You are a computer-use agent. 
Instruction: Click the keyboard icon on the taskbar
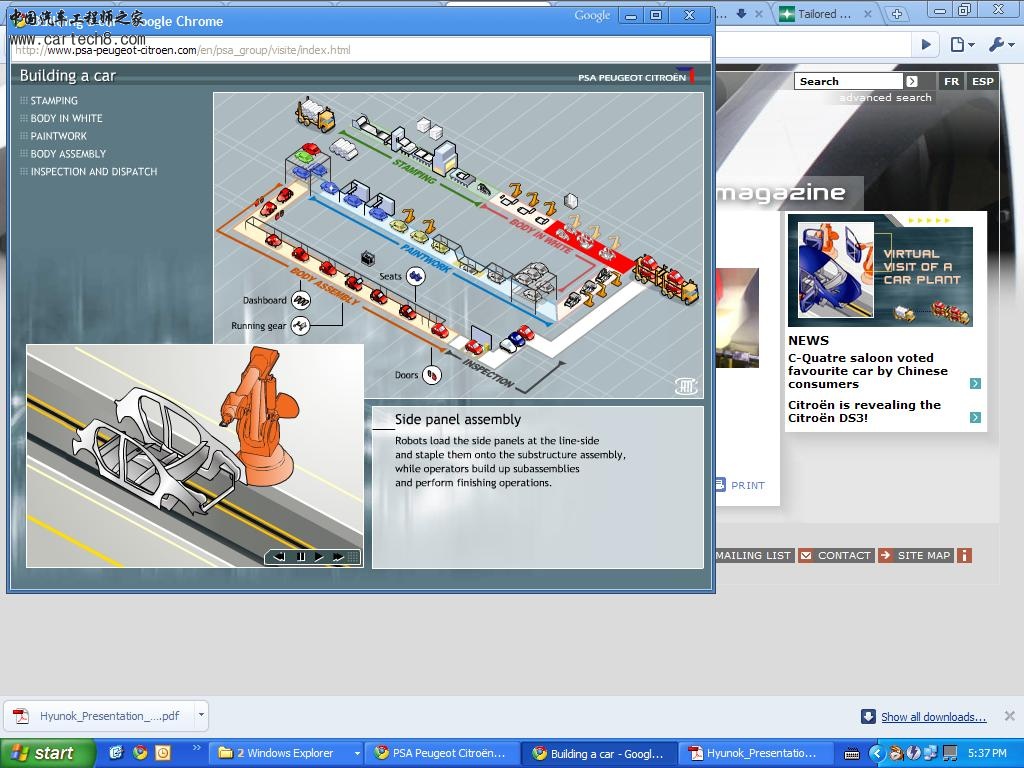tap(852, 754)
